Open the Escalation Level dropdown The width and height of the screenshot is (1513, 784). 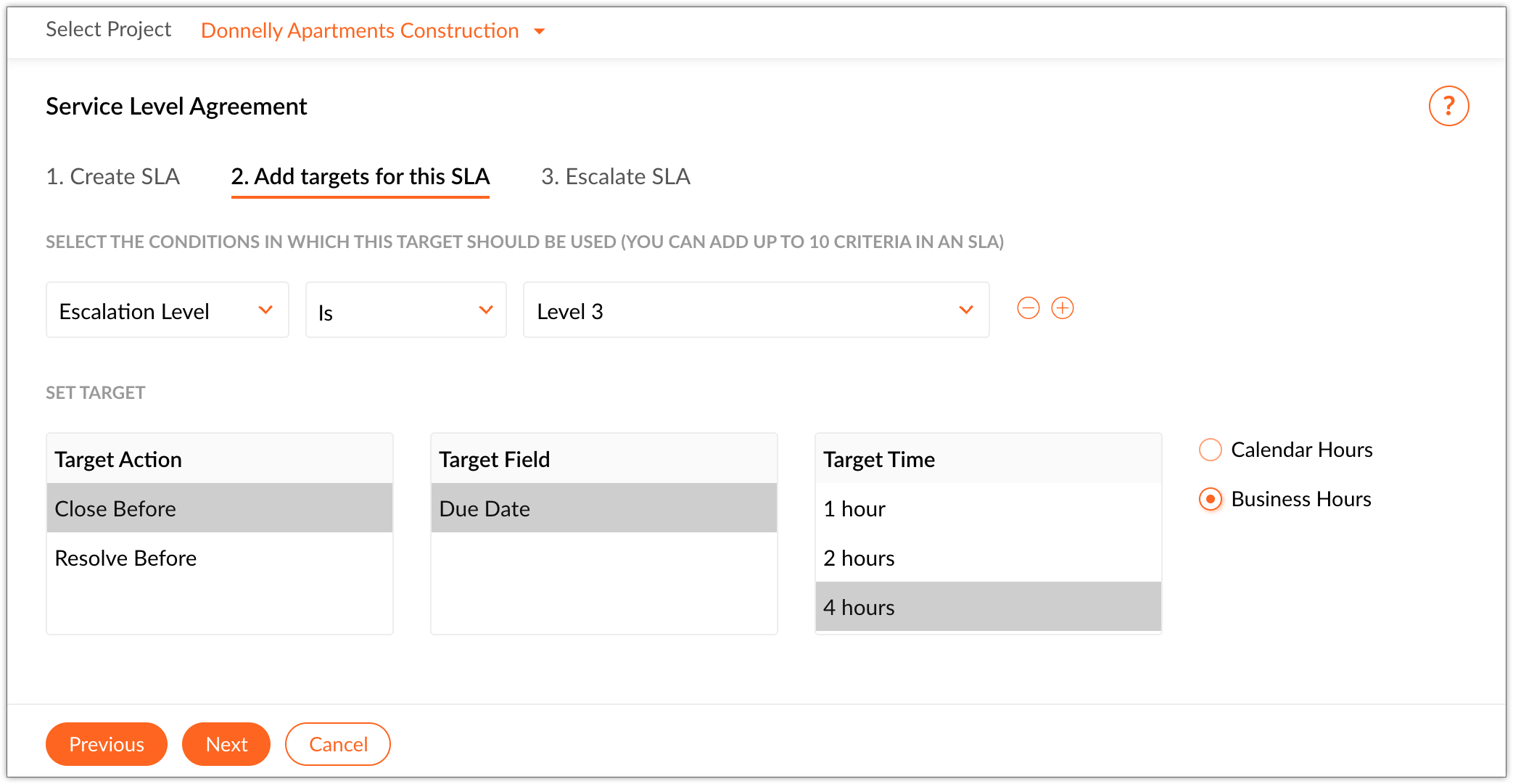click(x=167, y=310)
